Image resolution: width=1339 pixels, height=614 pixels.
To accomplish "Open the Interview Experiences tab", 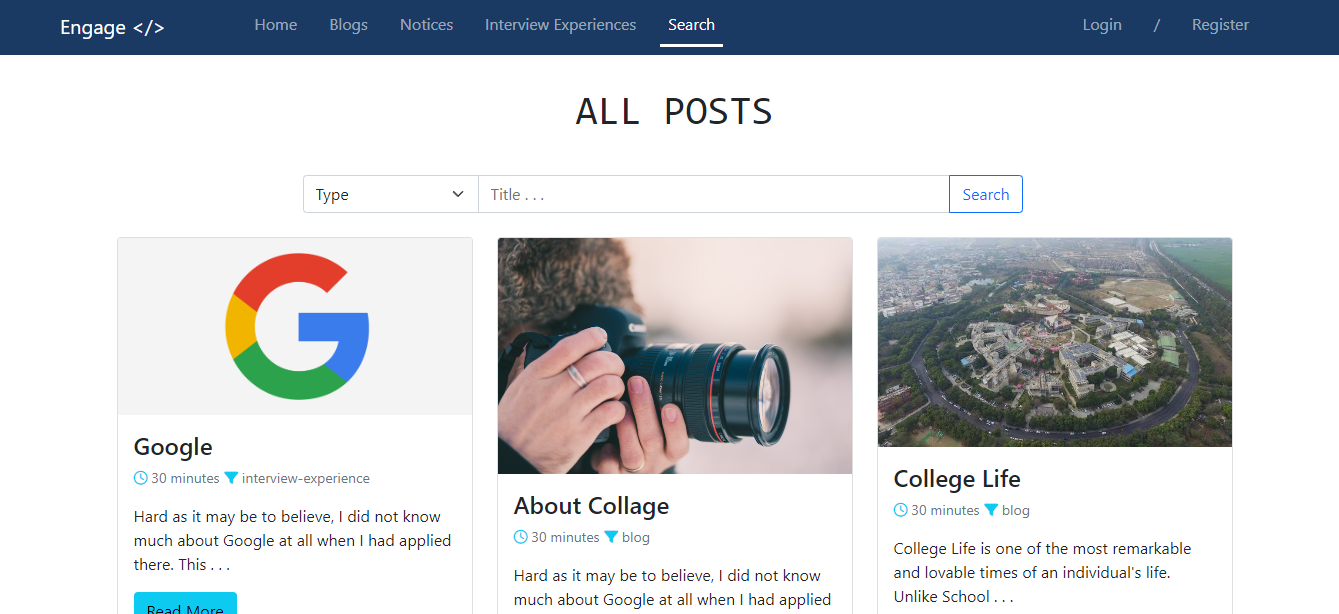I will [x=560, y=24].
